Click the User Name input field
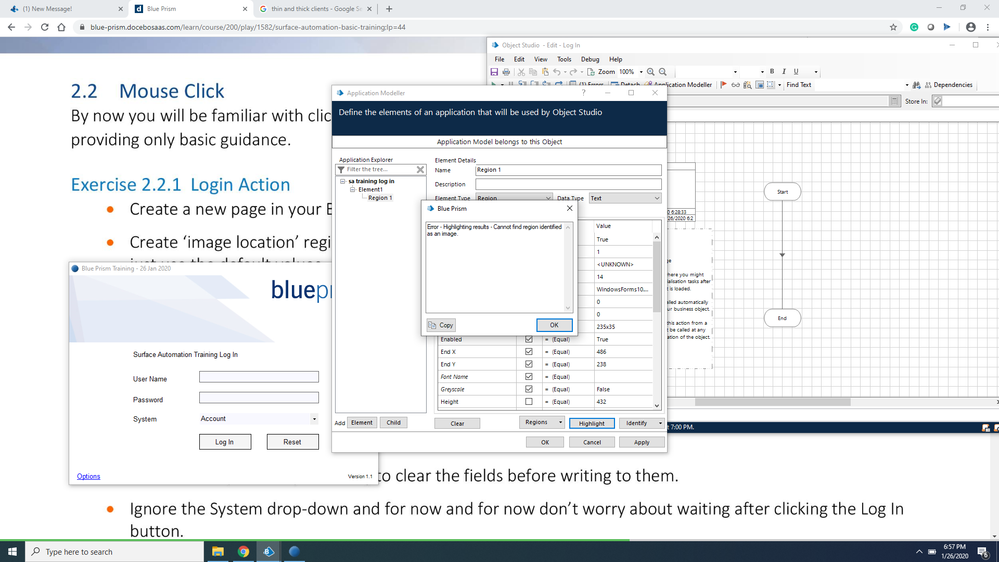 tap(259, 377)
